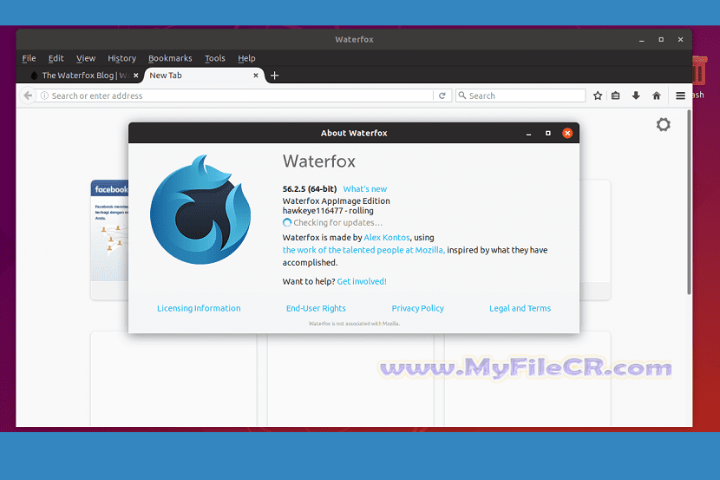Open the Facebook top site thumbnail

click(x=109, y=240)
